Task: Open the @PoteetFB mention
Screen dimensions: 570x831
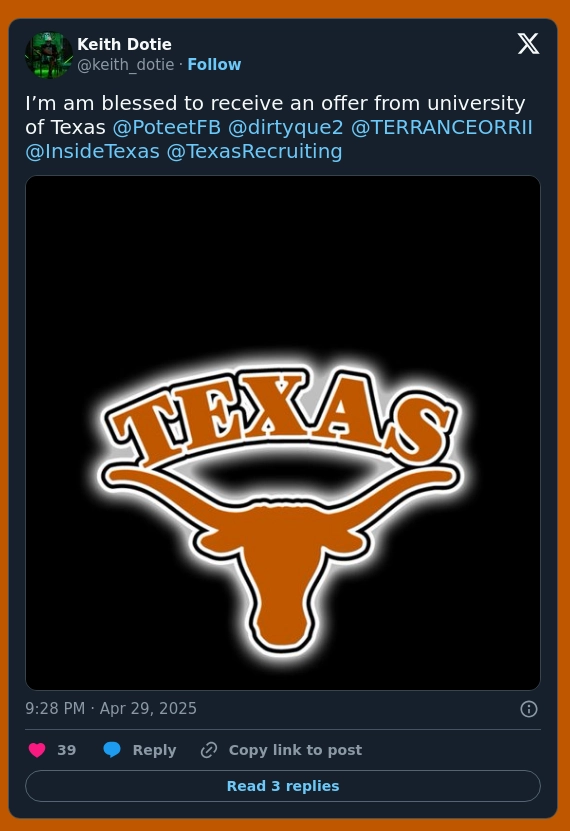Action: click(x=166, y=127)
